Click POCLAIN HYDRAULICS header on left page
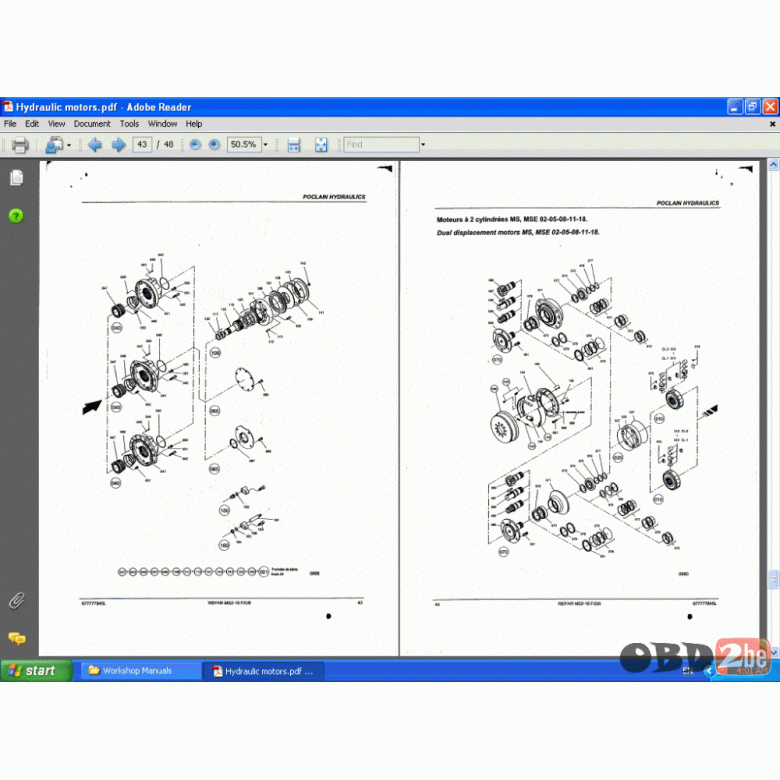 [334, 197]
